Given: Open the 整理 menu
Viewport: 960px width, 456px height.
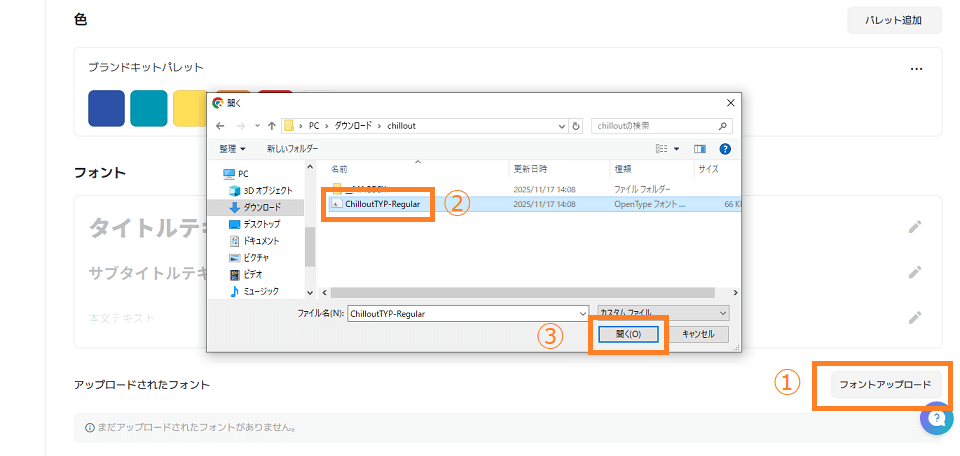Looking at the screenshot, I should coord(233,149).
